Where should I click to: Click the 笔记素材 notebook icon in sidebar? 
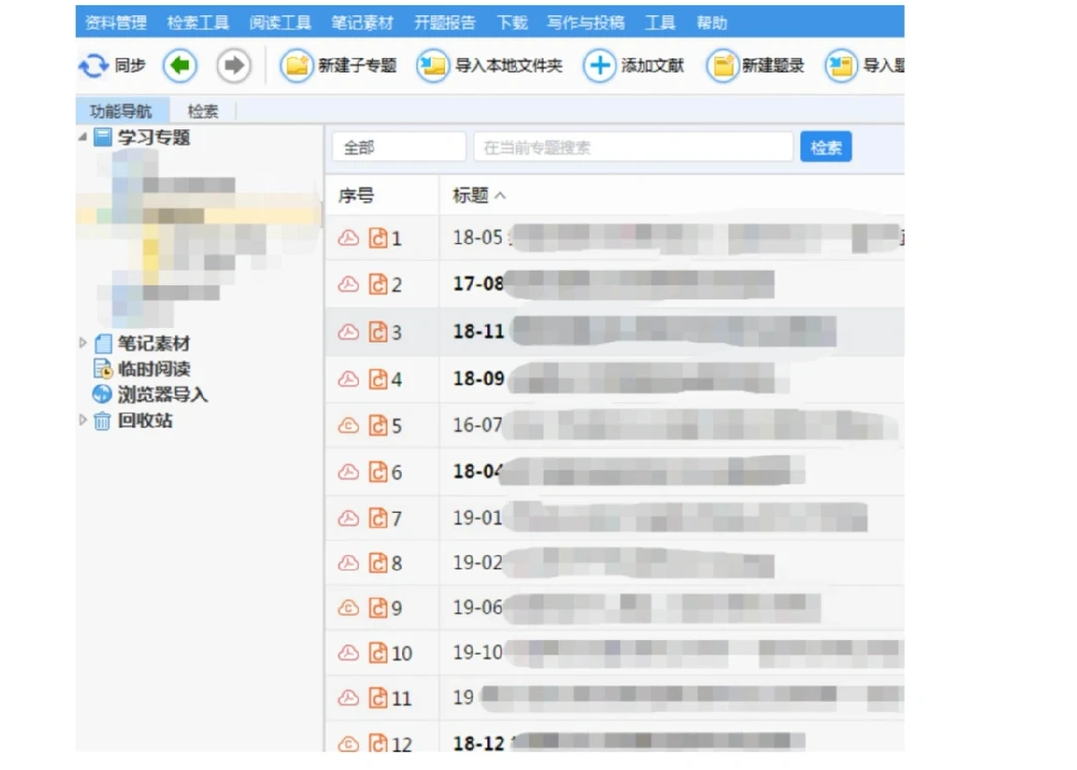click(x=102, y=343)
